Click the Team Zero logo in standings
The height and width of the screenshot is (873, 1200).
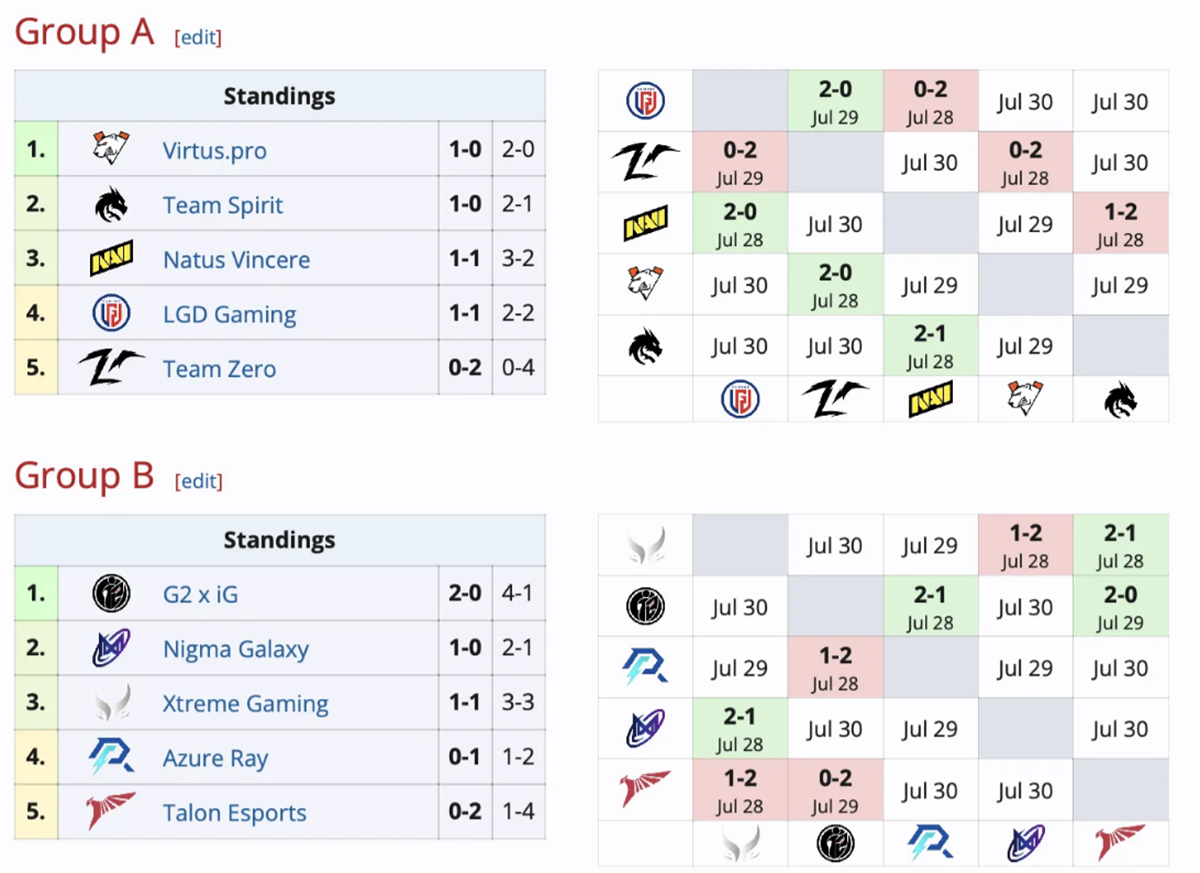click(111, 368)
